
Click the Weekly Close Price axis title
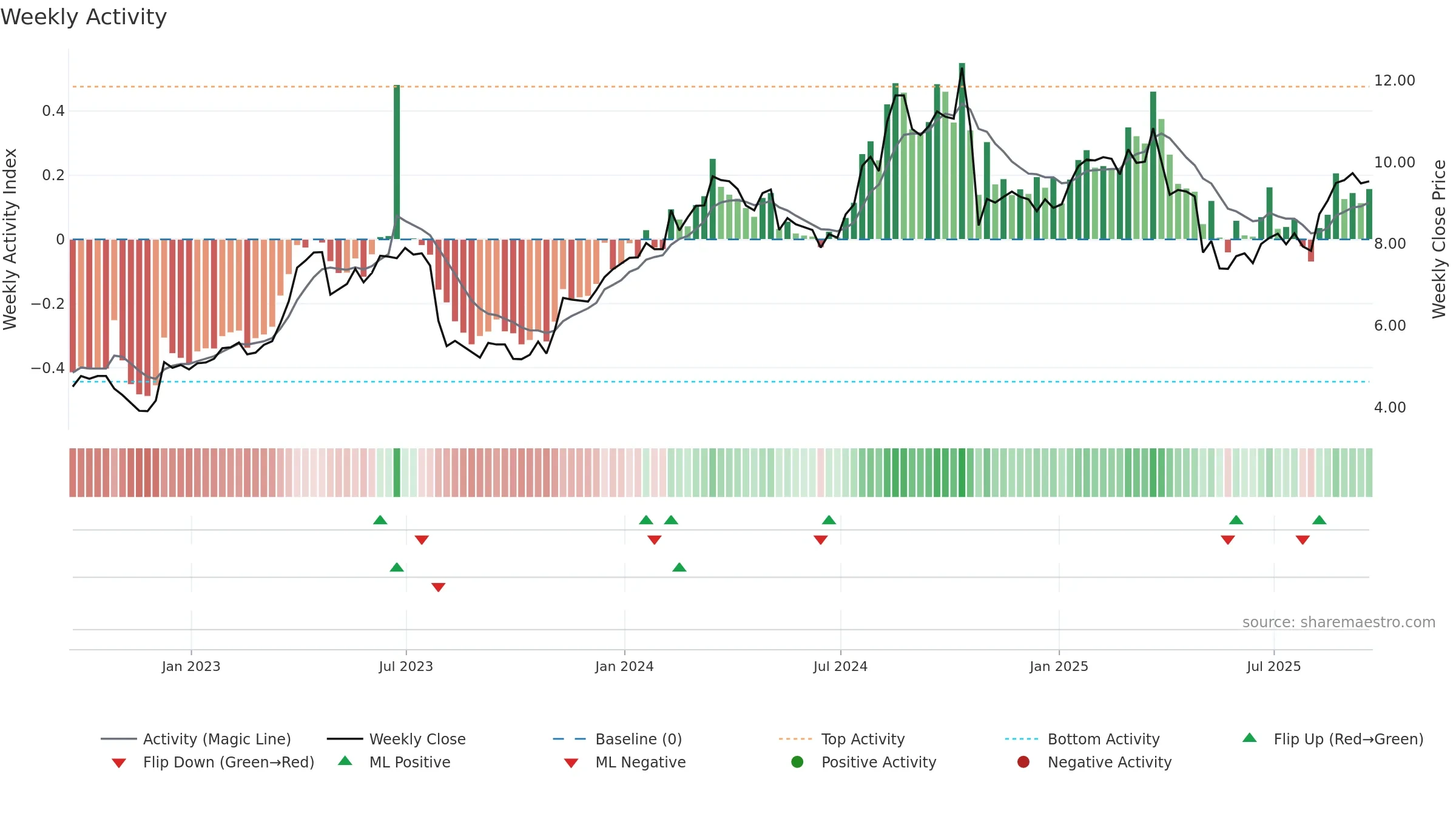coord(1439,239)
